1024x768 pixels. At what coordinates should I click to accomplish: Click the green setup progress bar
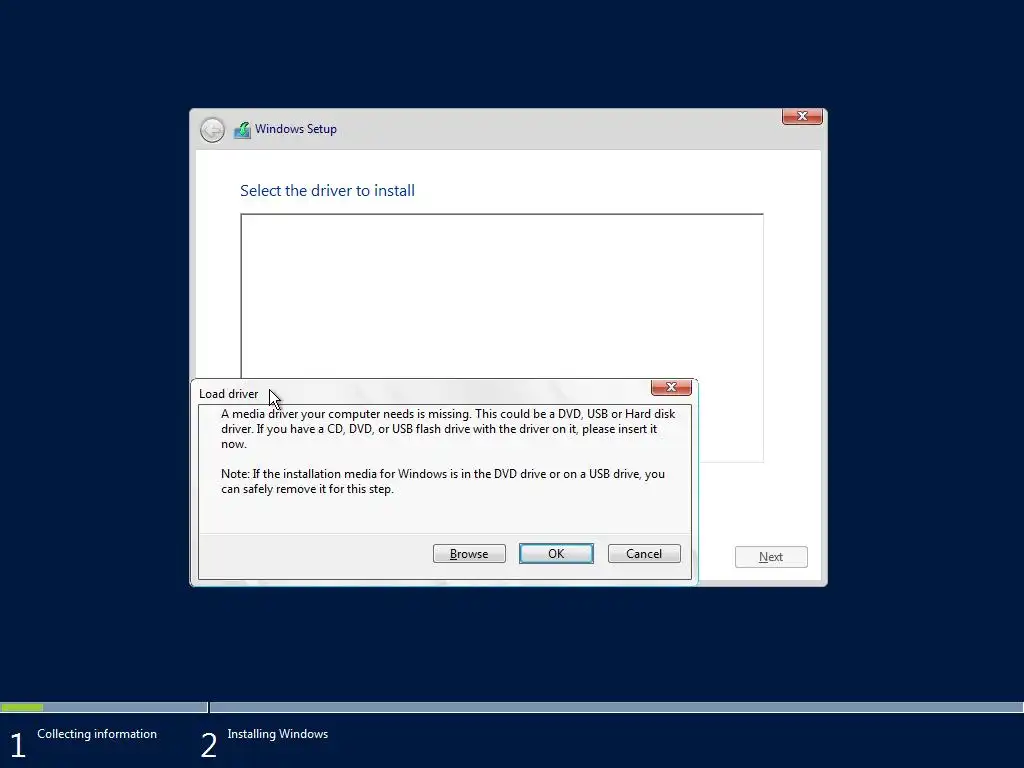tap(22, 707)
